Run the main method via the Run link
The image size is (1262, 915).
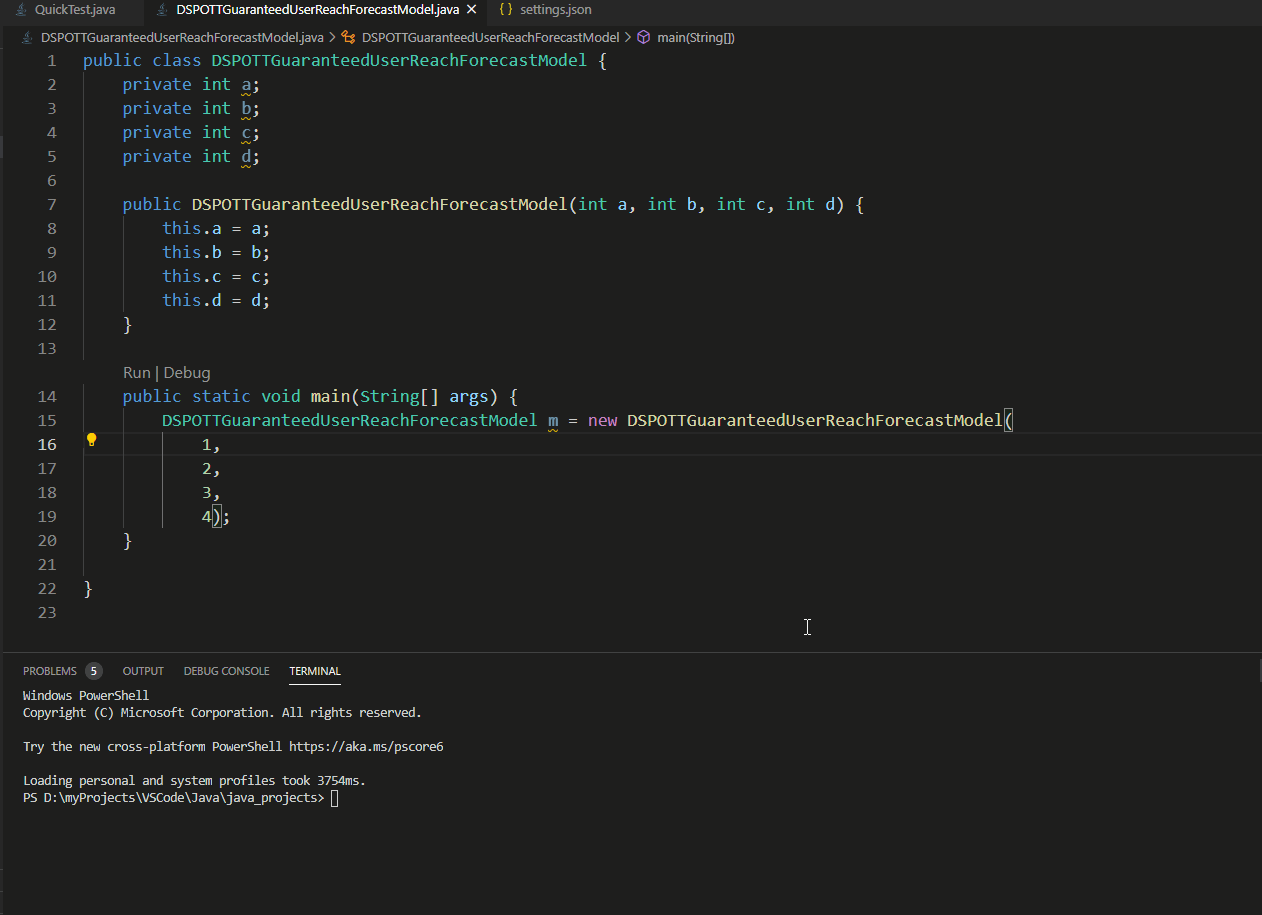(136, 372)
